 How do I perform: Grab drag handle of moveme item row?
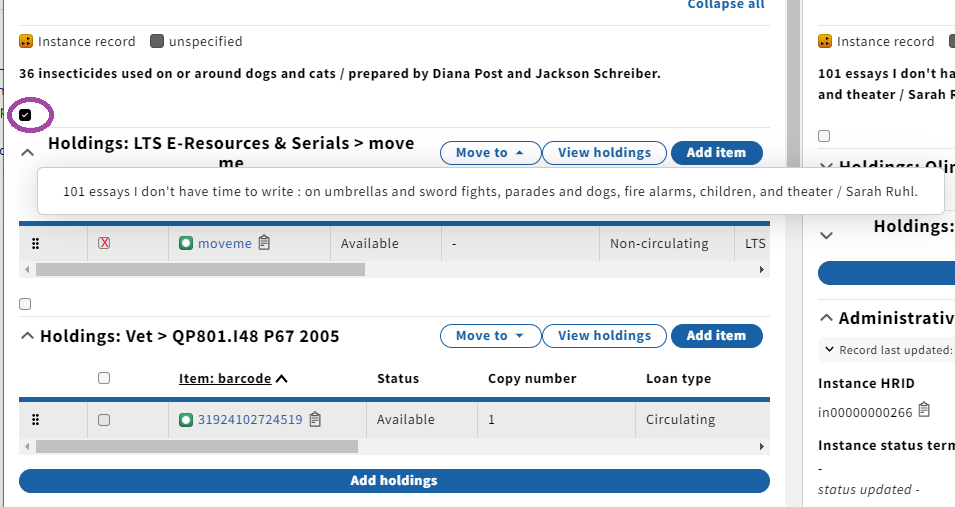point(35,244)
